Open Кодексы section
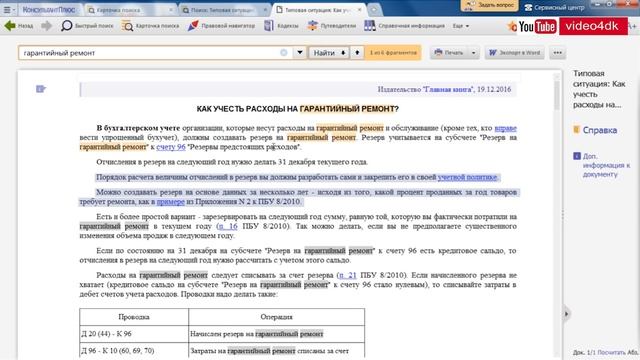The height and width of the screenshot is (360, 640). [x=281, y=26]
